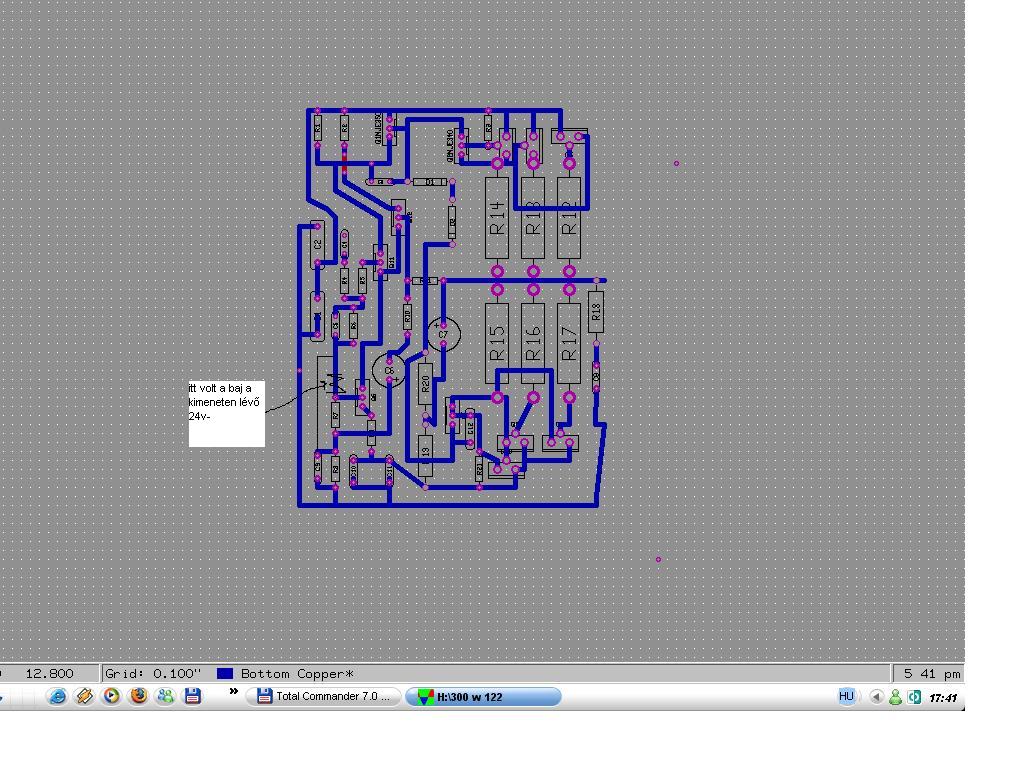Click the 'itt volt a baj' annotation note

[x=227, y=413]
